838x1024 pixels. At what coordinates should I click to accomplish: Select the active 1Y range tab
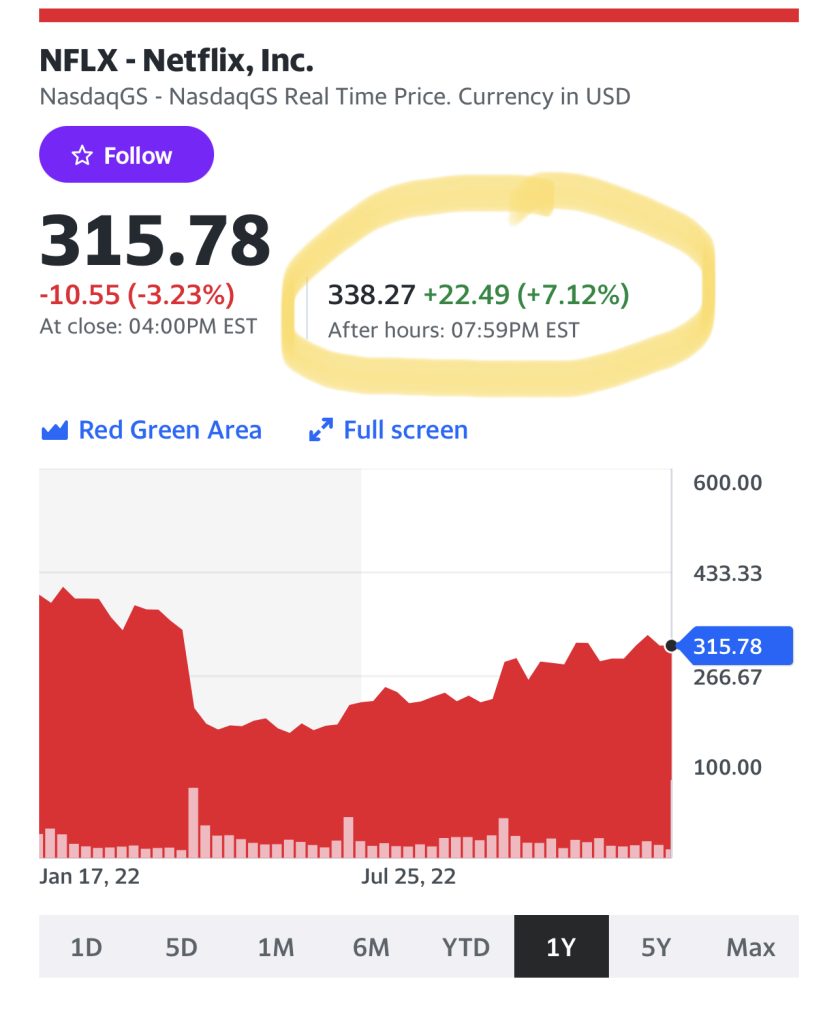point(561,947)
